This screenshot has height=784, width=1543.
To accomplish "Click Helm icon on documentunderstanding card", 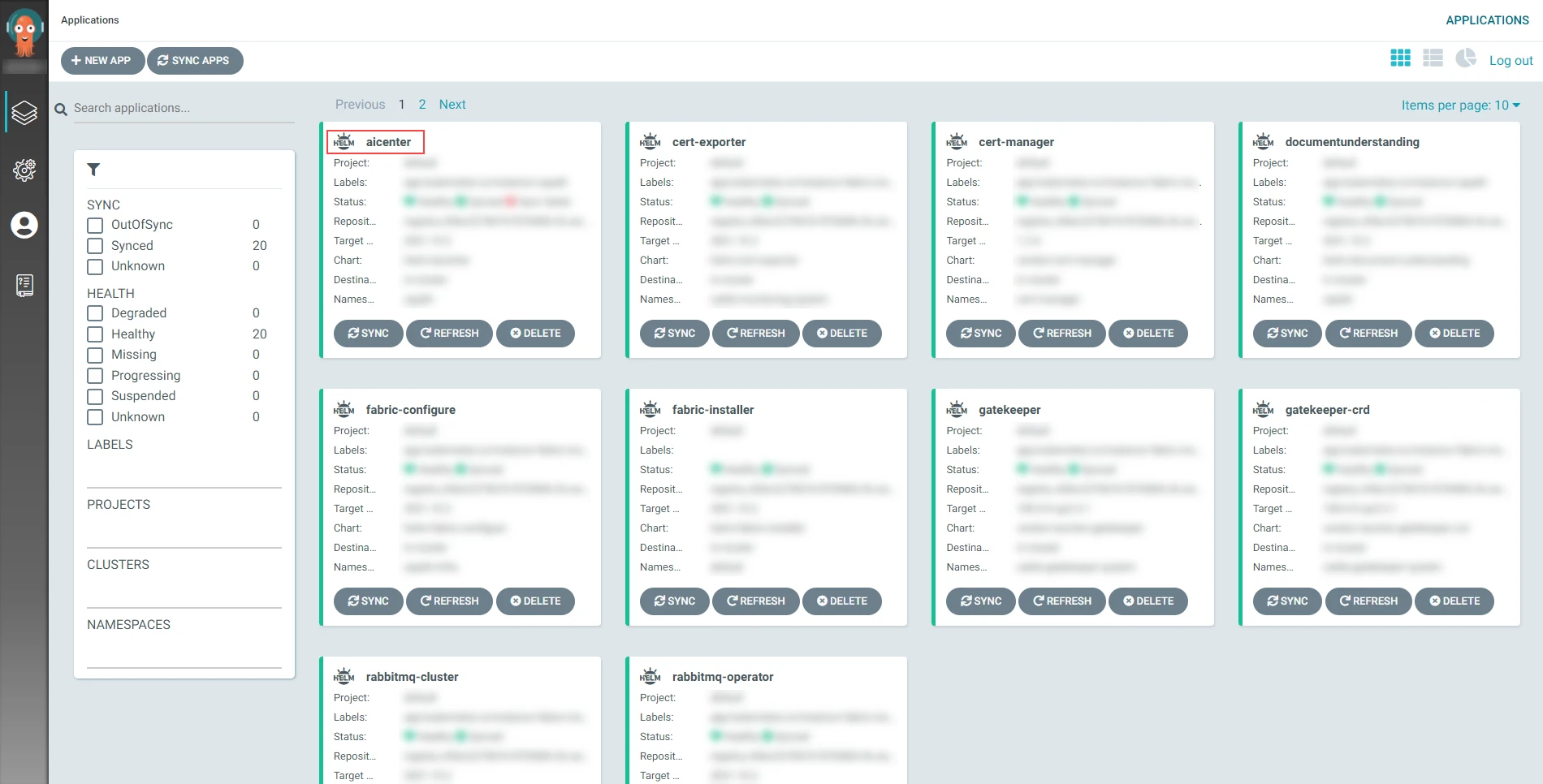I will point(1264,141).
